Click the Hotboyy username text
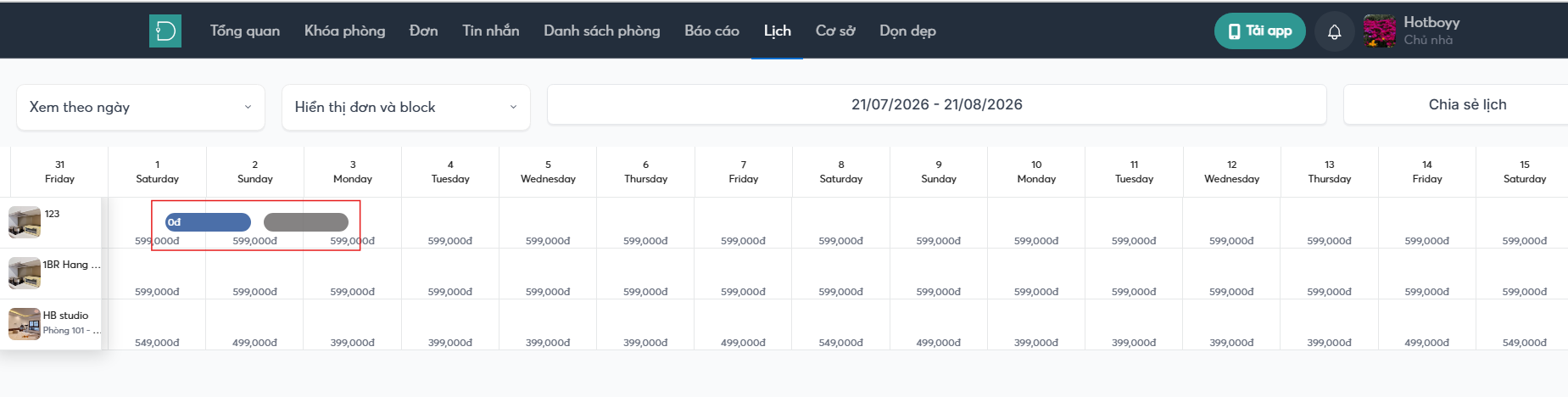1568x397 pixels. pyautogui.click(x=1431, y=23)
